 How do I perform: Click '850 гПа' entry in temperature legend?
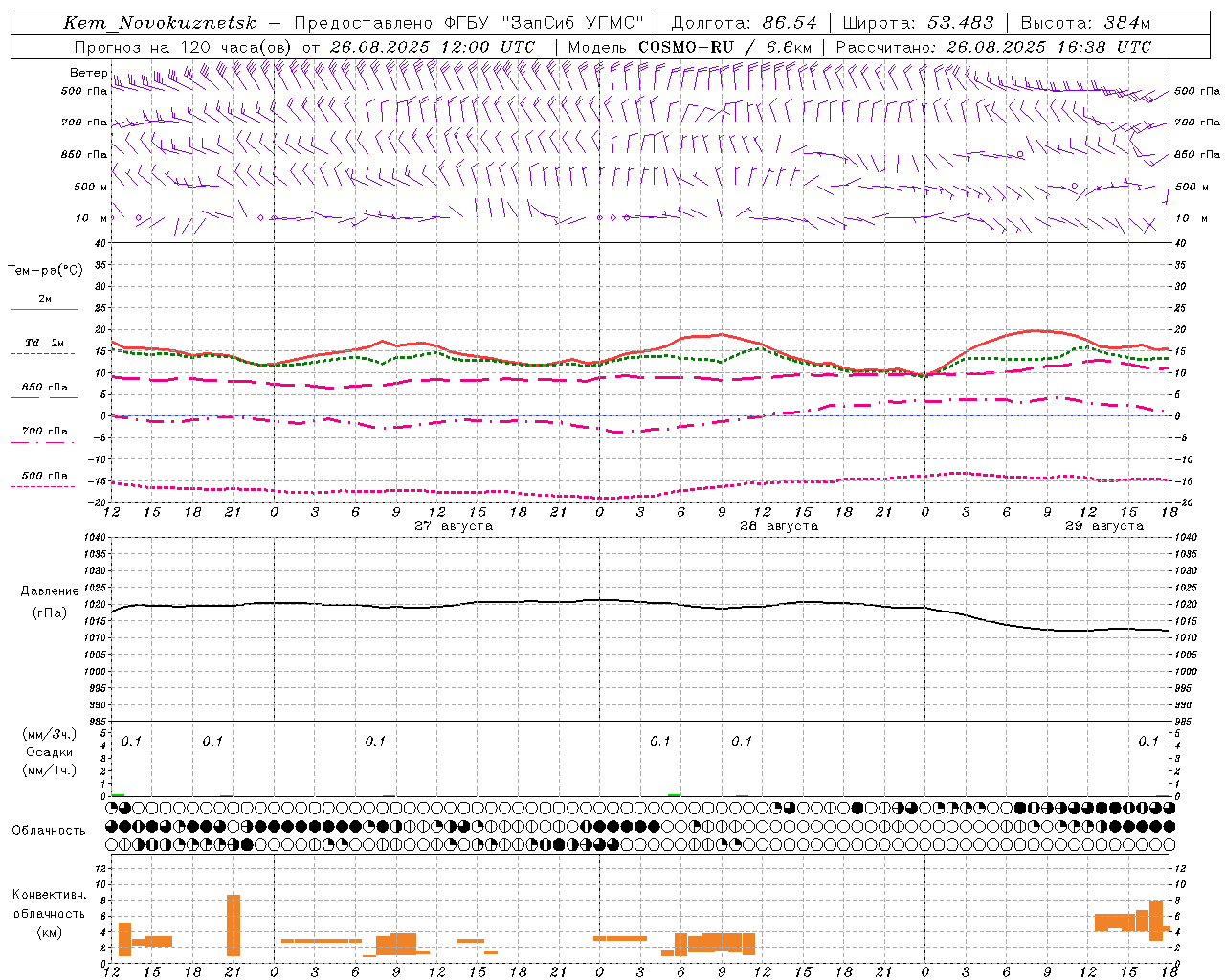click(x=45, y=388)
